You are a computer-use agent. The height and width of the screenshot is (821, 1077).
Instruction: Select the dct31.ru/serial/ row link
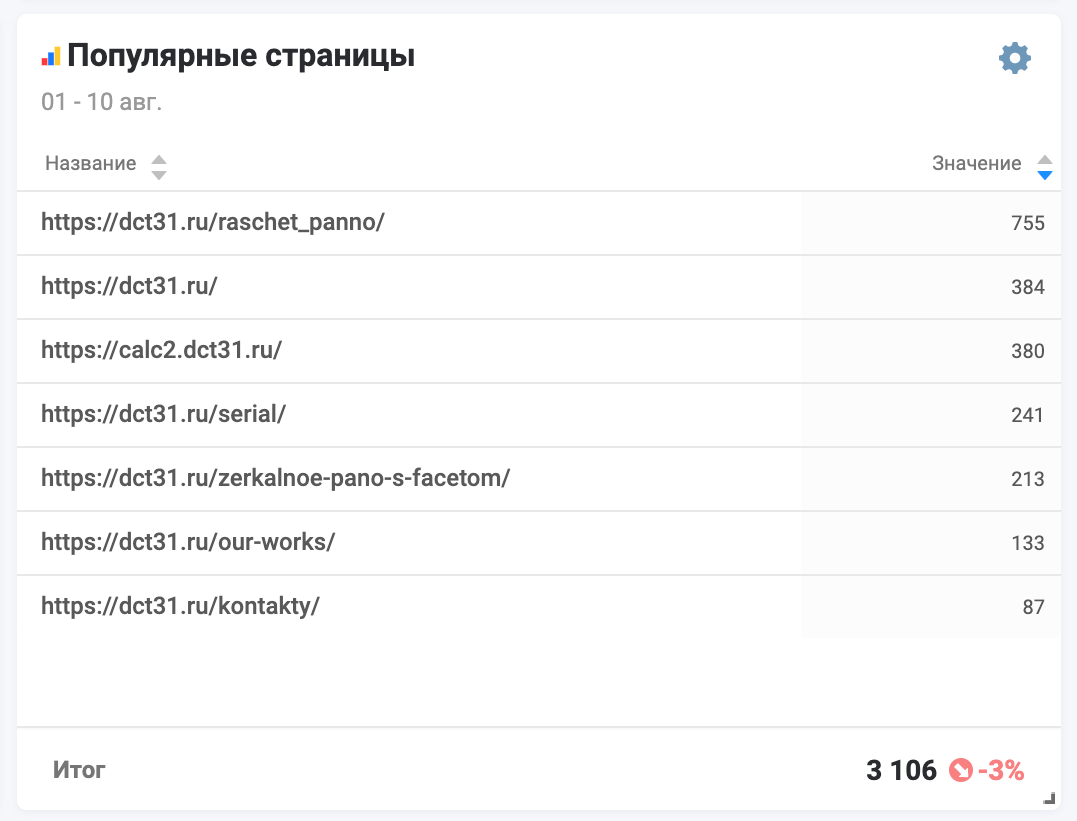pos(163,414)
